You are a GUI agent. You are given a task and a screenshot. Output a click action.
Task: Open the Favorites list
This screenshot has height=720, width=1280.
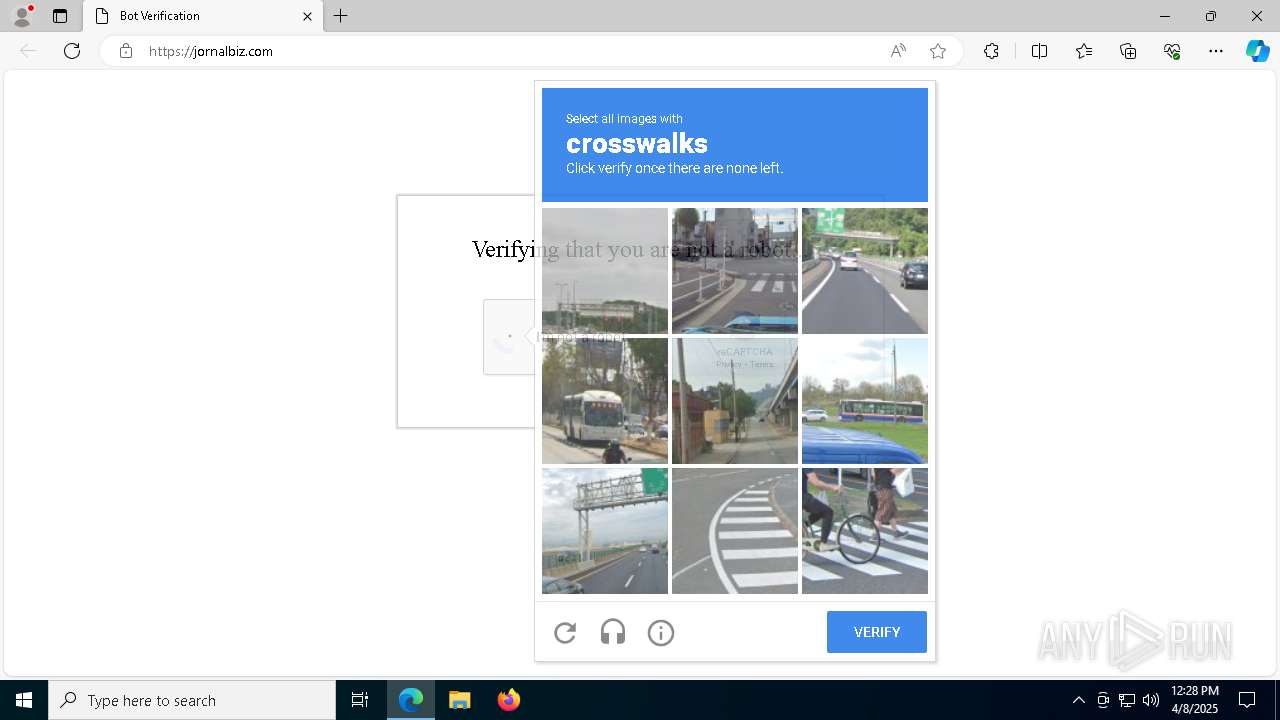1084,51
